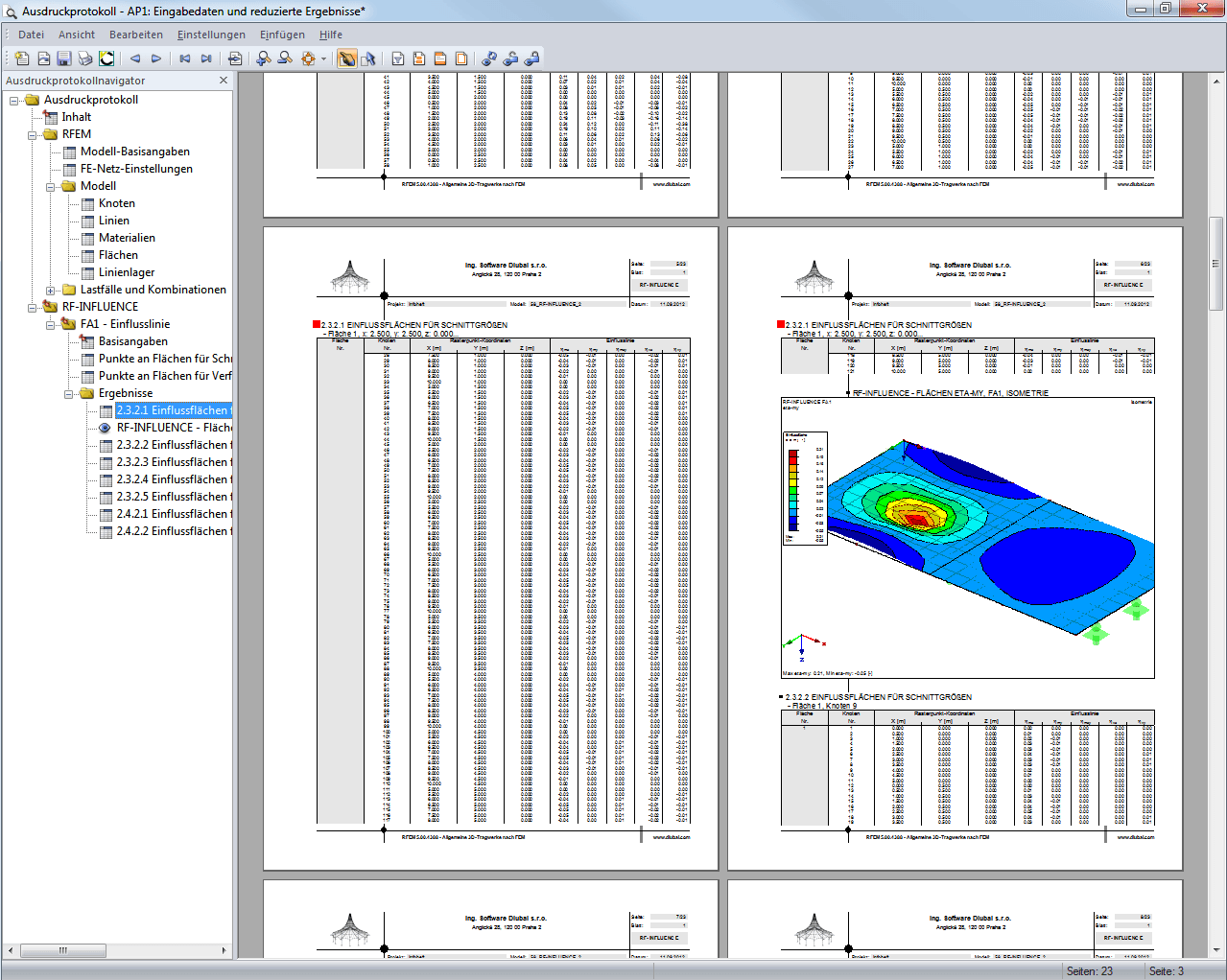Expand Lastfälle und Kombinationen node

coord(51,291)
